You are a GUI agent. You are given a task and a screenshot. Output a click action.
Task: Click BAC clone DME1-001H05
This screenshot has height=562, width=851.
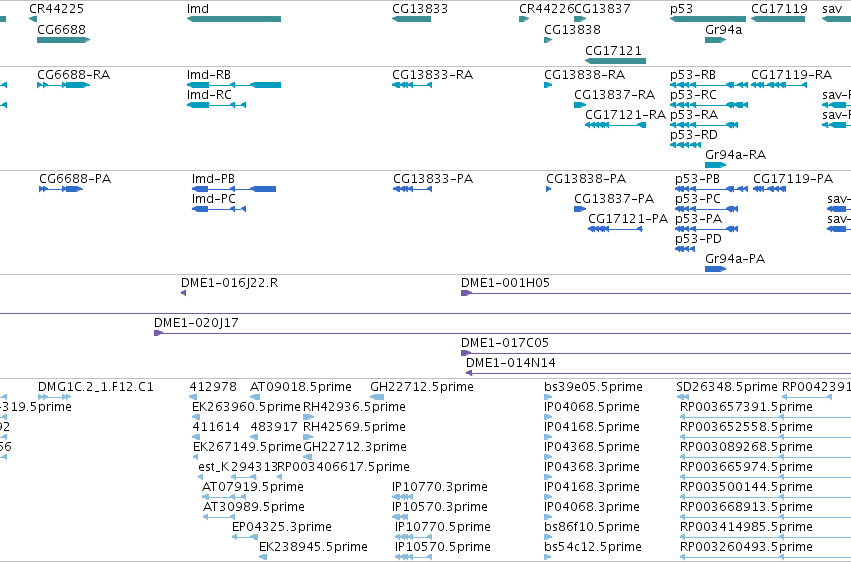click(656, 293)
